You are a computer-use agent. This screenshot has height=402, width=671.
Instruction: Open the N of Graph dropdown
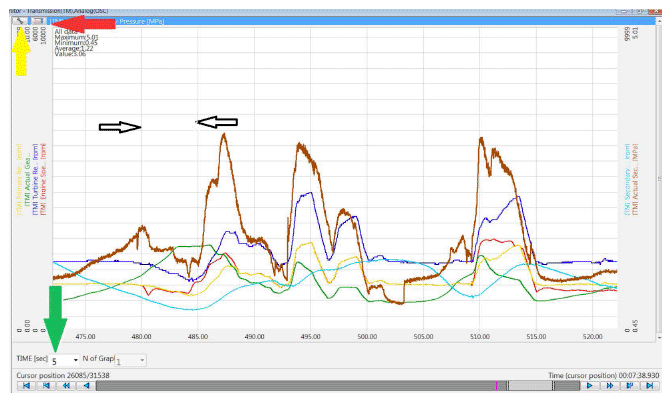[143, 359]
